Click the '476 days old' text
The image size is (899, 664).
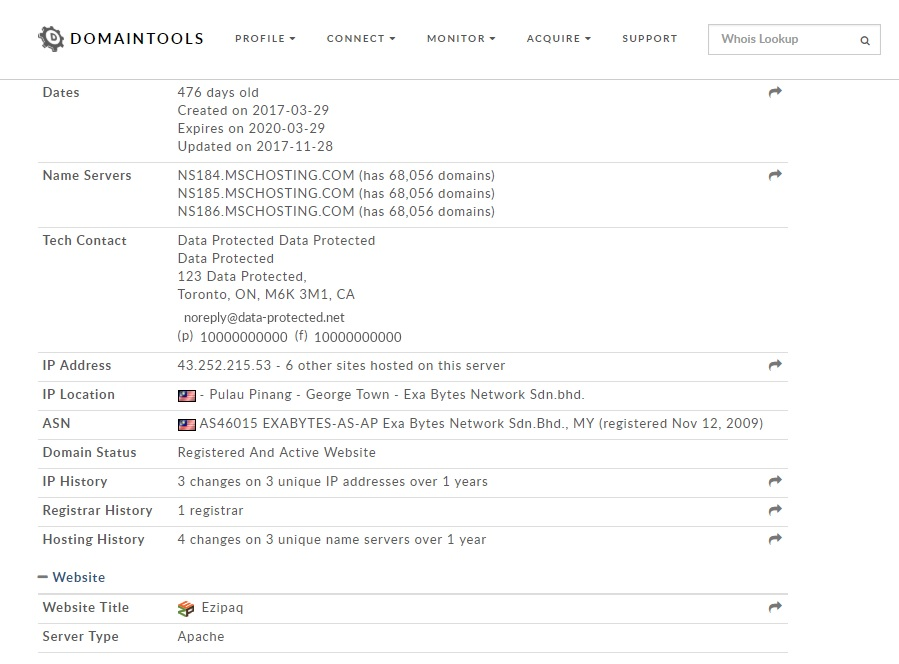(x=218, y=92)
